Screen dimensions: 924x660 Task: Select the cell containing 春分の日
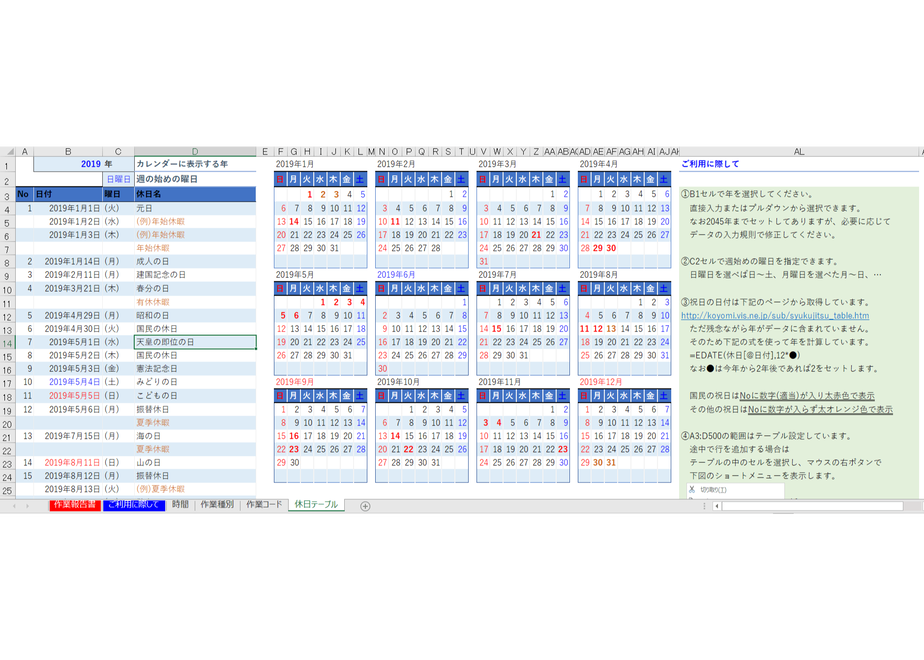195,289
